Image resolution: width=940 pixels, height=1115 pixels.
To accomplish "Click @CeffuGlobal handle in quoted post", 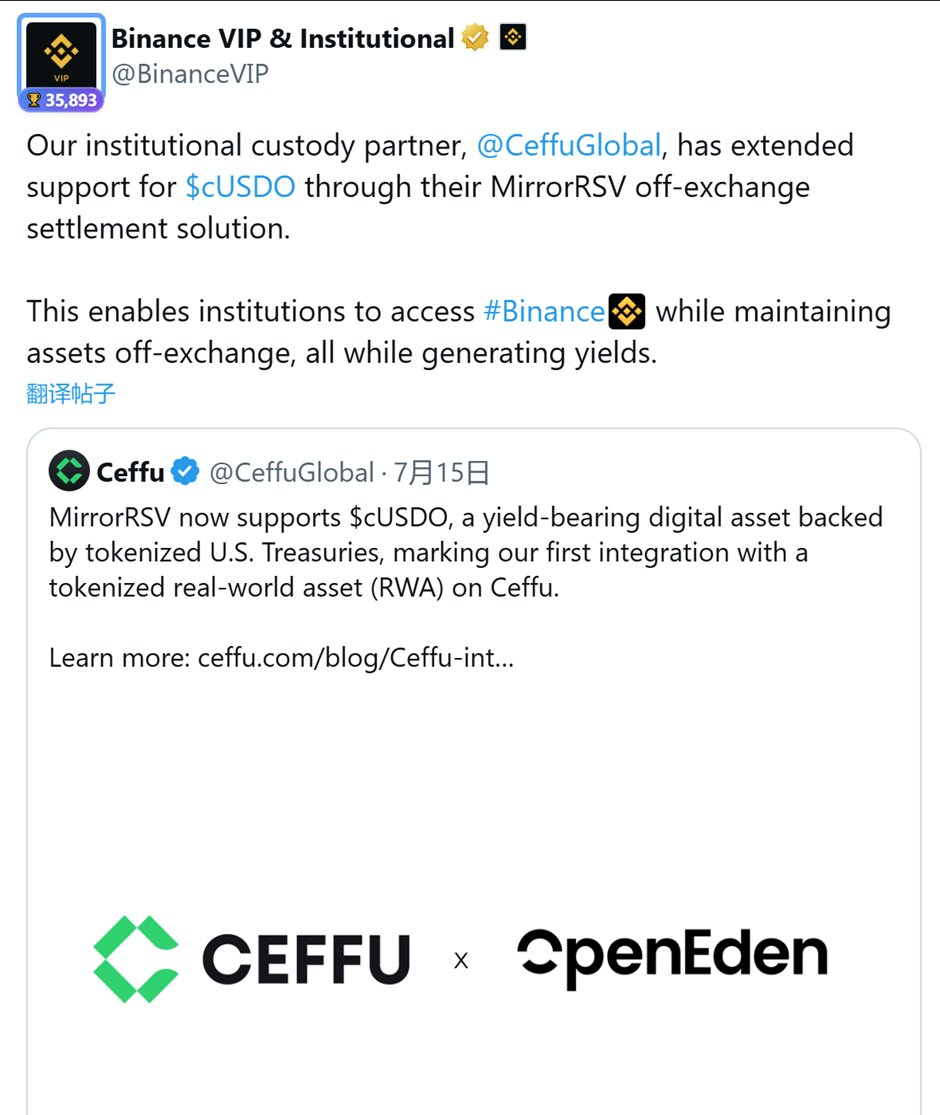I will point(291,472).
